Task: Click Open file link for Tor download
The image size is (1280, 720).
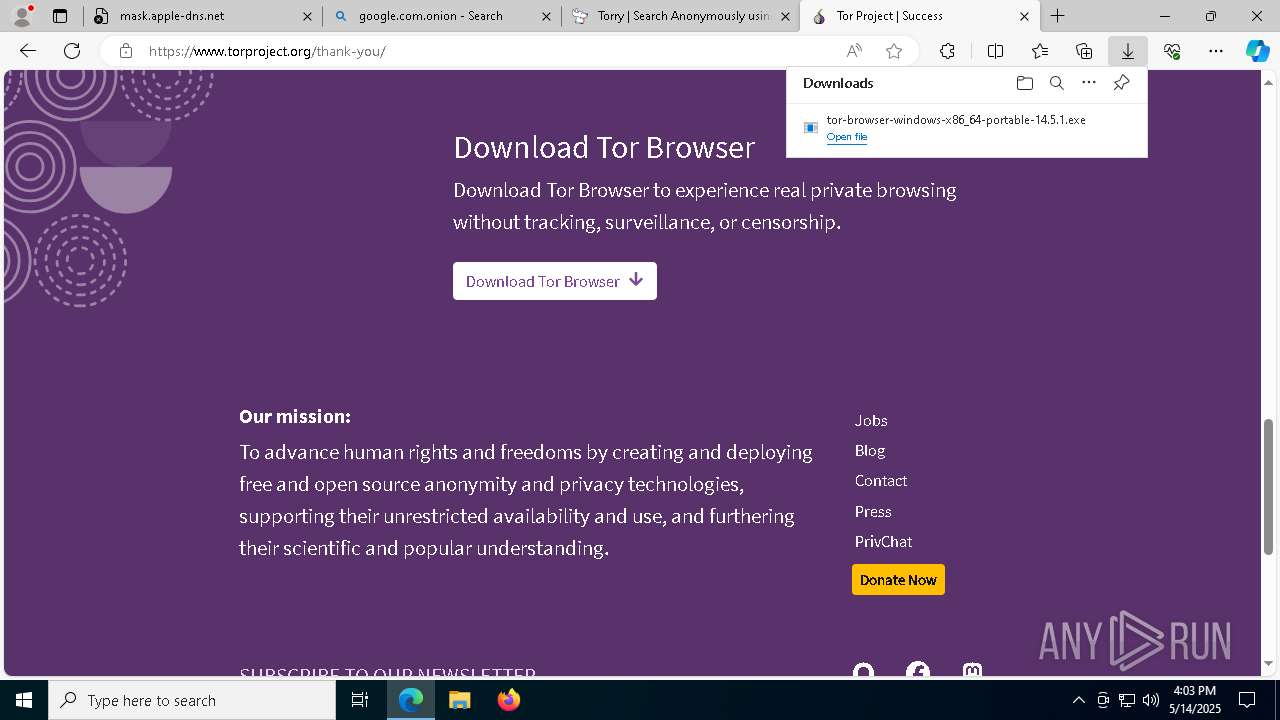Action: (847, 137)
